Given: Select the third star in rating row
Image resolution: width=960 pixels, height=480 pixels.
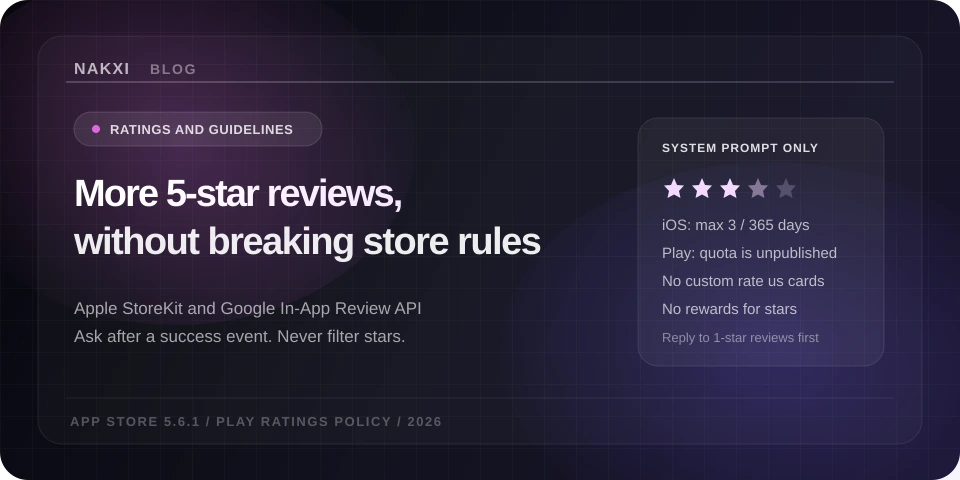Looking at the screenshot, I should (x=730, y=189).
